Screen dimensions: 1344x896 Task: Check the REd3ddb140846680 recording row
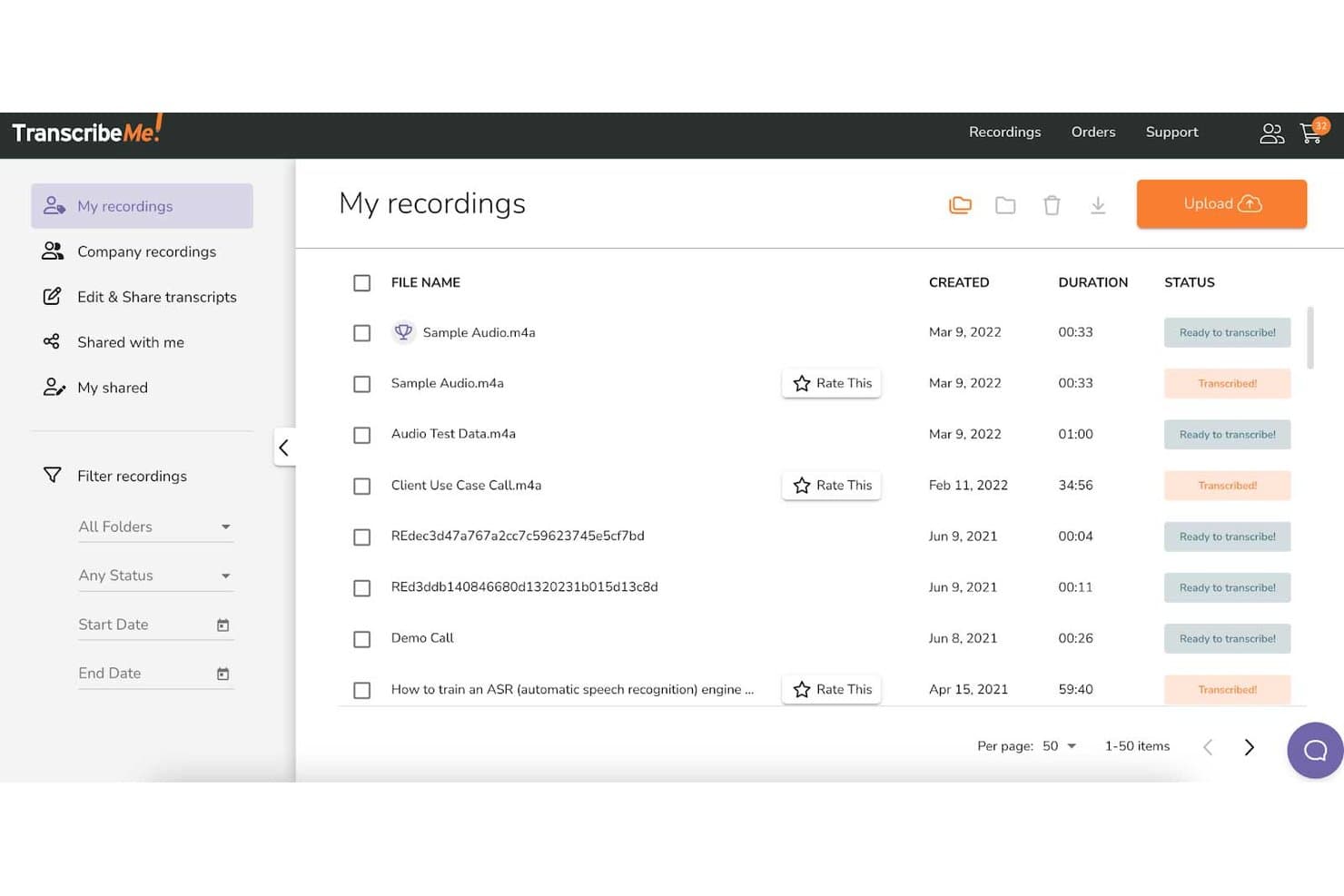point(361,588)
